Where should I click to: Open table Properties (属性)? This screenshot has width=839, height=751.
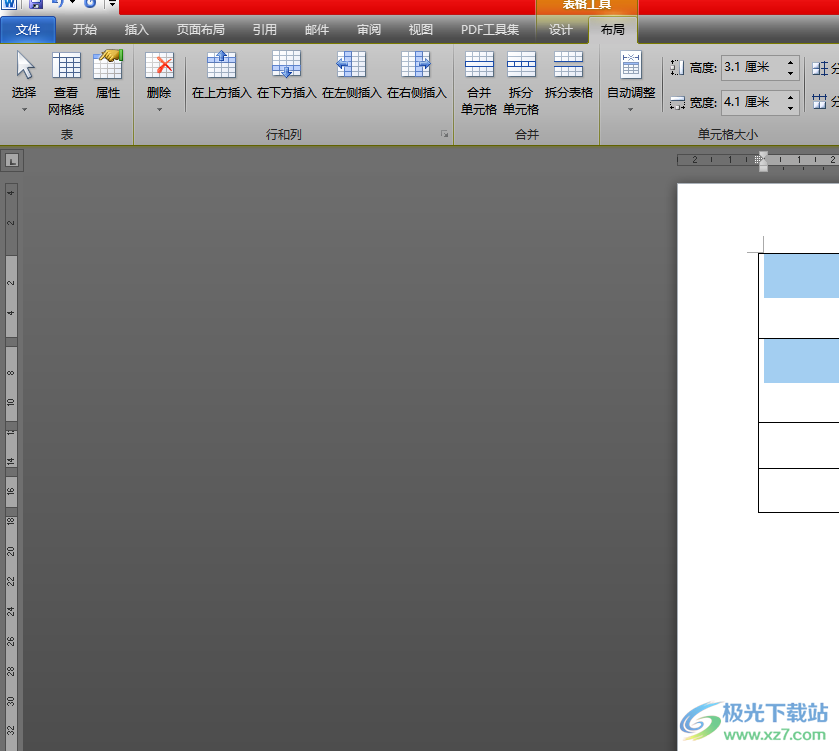click(x=108, y=75)
